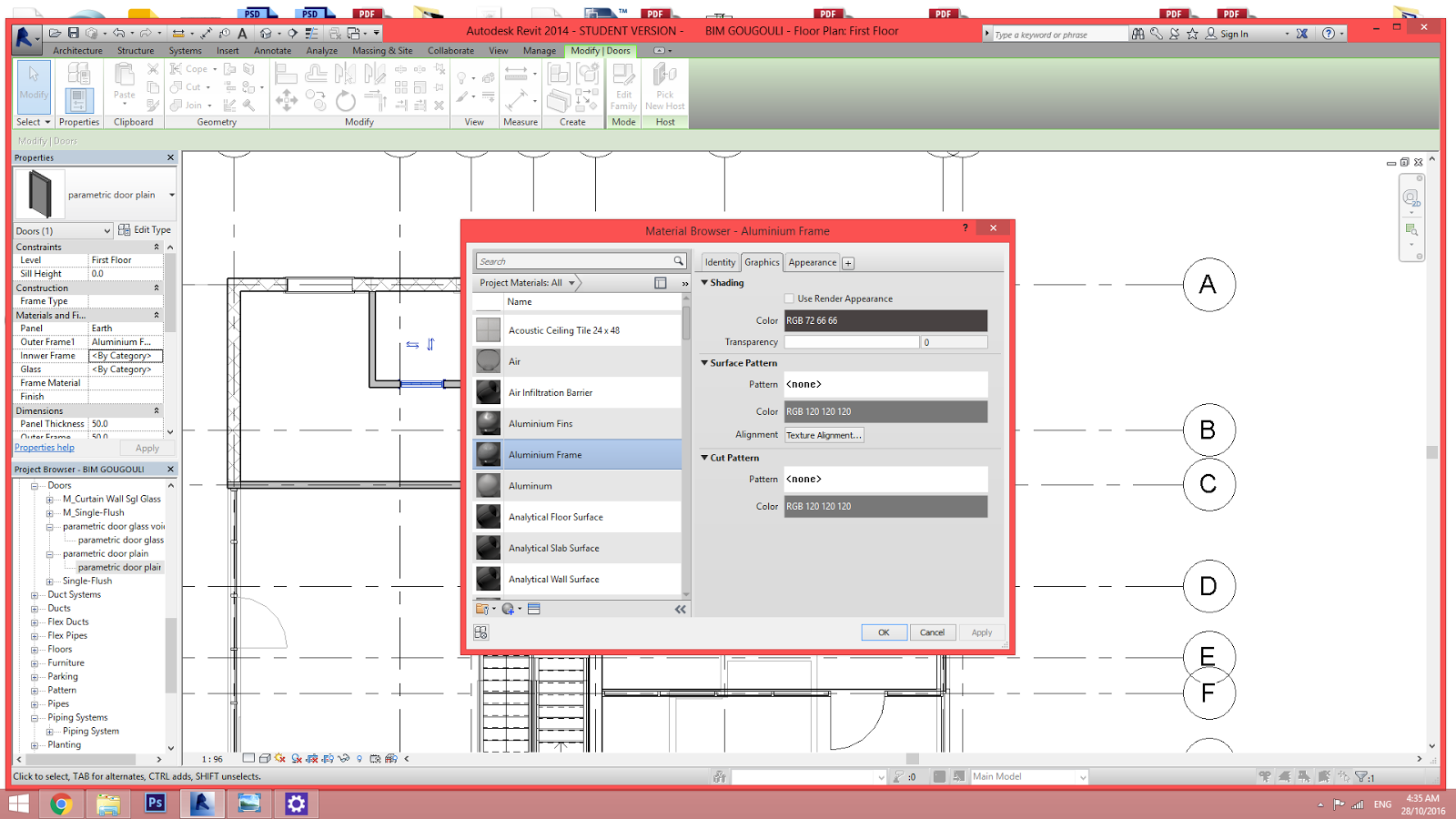
Task: Click the Windows Start button
Action: coord(18,804)
